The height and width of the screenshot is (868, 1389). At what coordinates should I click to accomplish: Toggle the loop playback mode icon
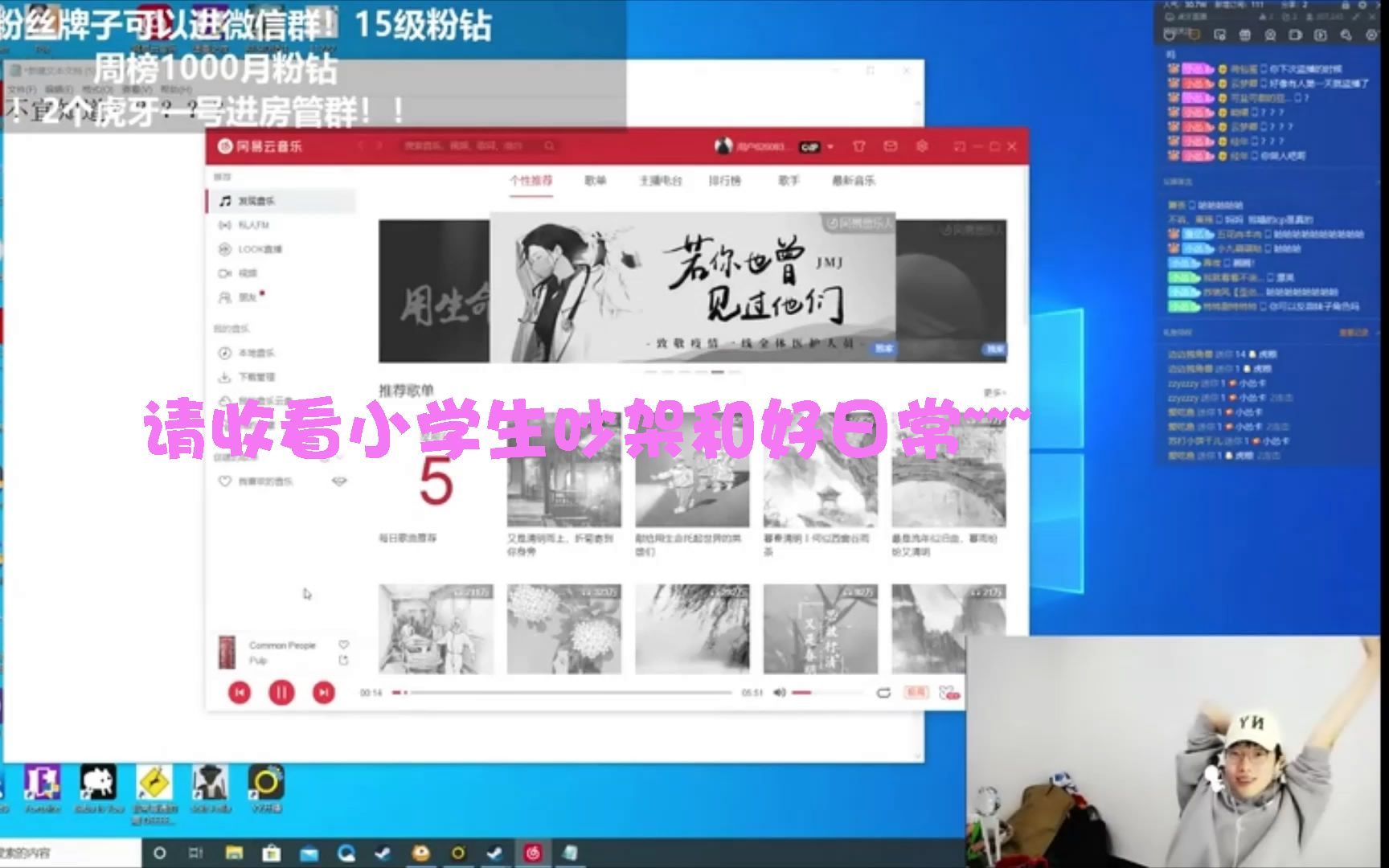click(883, 692)
